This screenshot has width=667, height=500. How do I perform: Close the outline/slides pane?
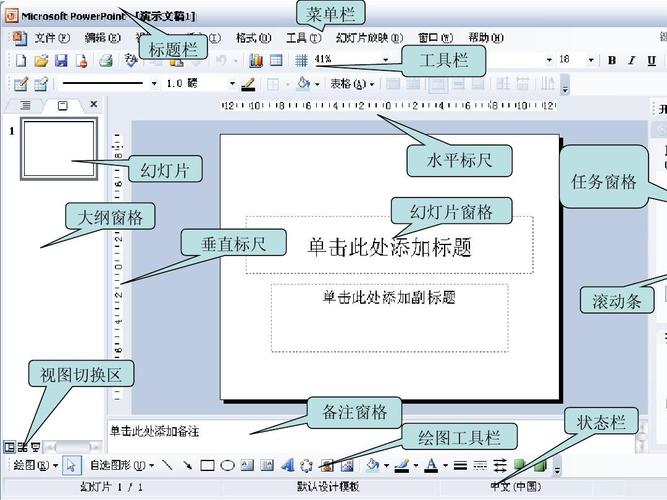[x=94, y=104]
